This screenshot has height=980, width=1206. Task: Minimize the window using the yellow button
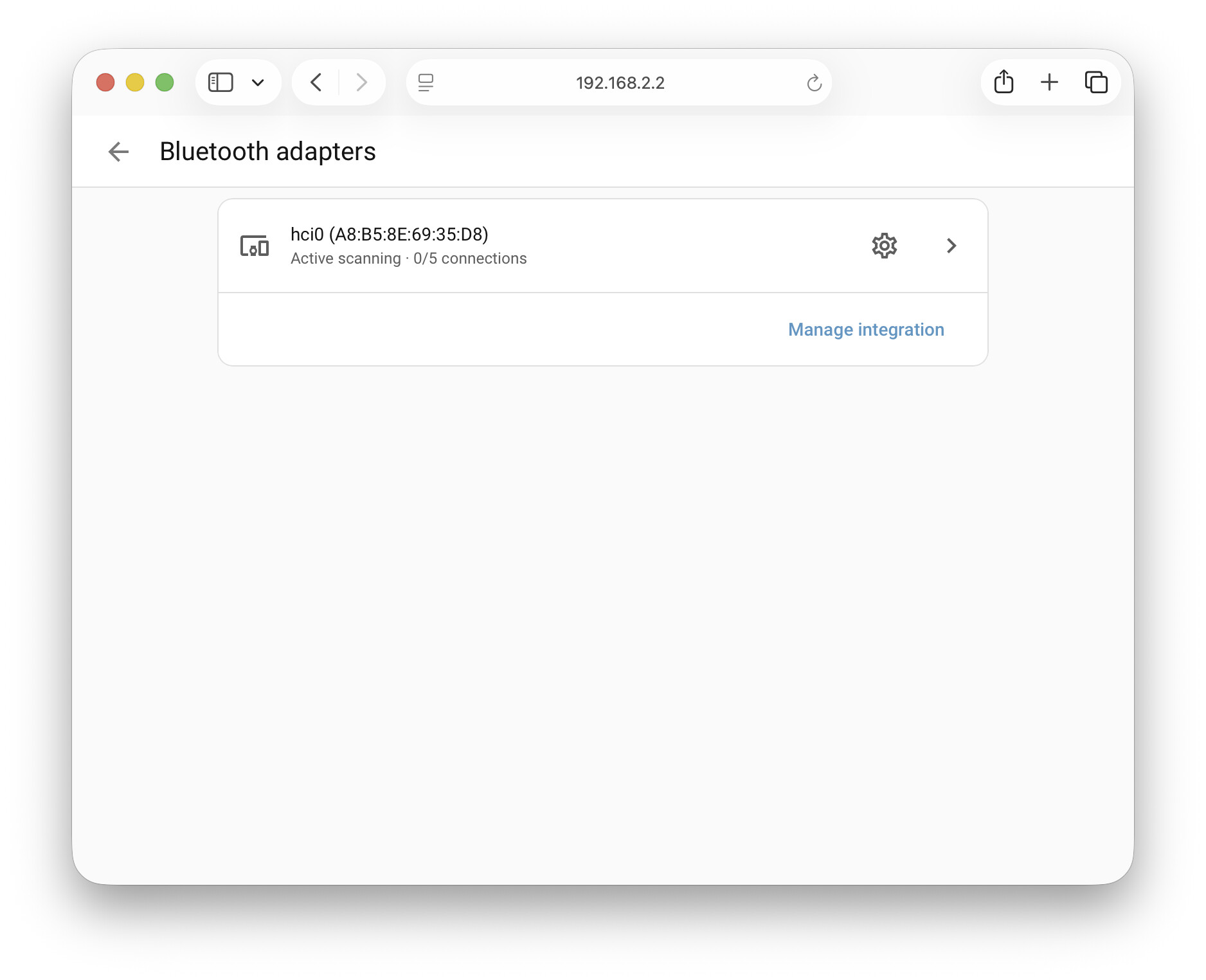(135, 82)
